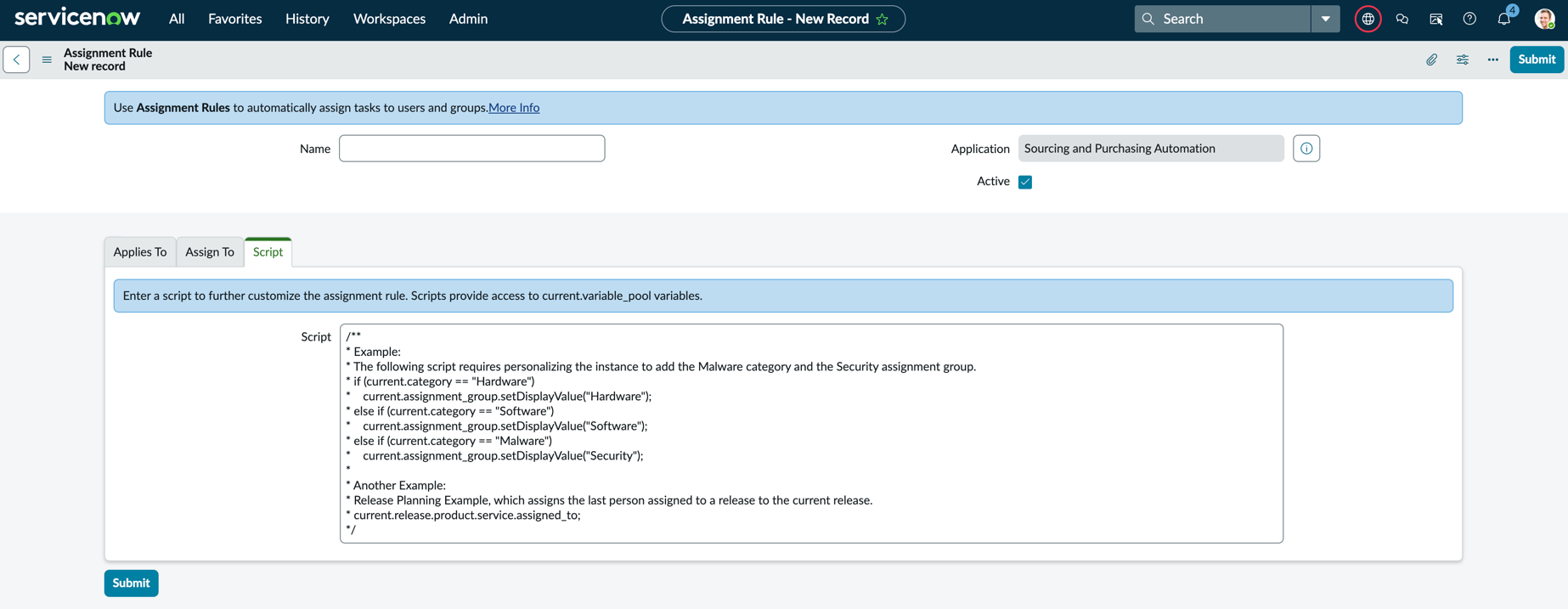Open the Application info icon

(1306, 149)
